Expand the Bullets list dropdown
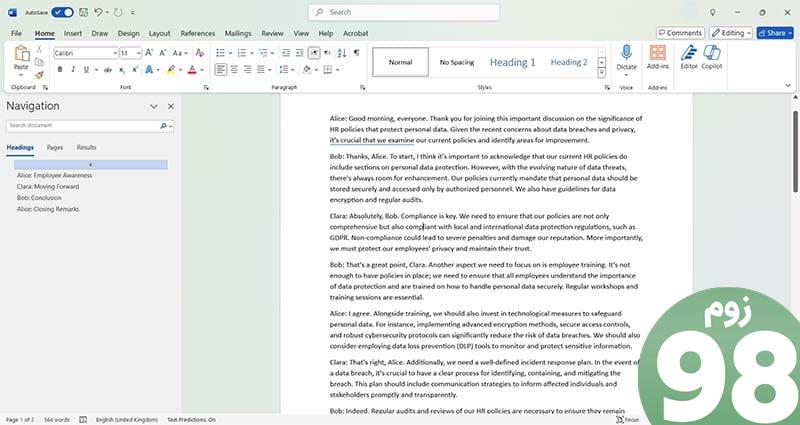800x425 pixels. (x=230, y=53)
